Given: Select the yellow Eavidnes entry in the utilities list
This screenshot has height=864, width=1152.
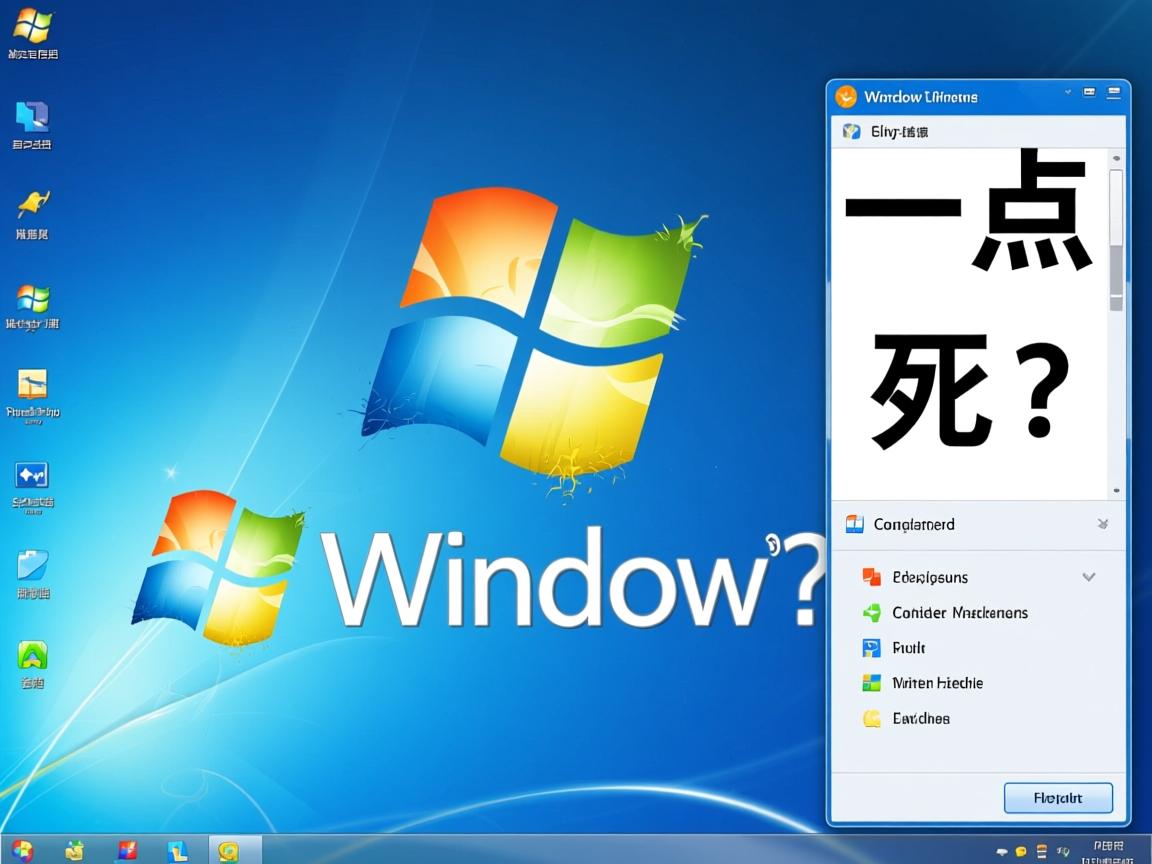Looking at the screenshot, I should click(923, 718).
